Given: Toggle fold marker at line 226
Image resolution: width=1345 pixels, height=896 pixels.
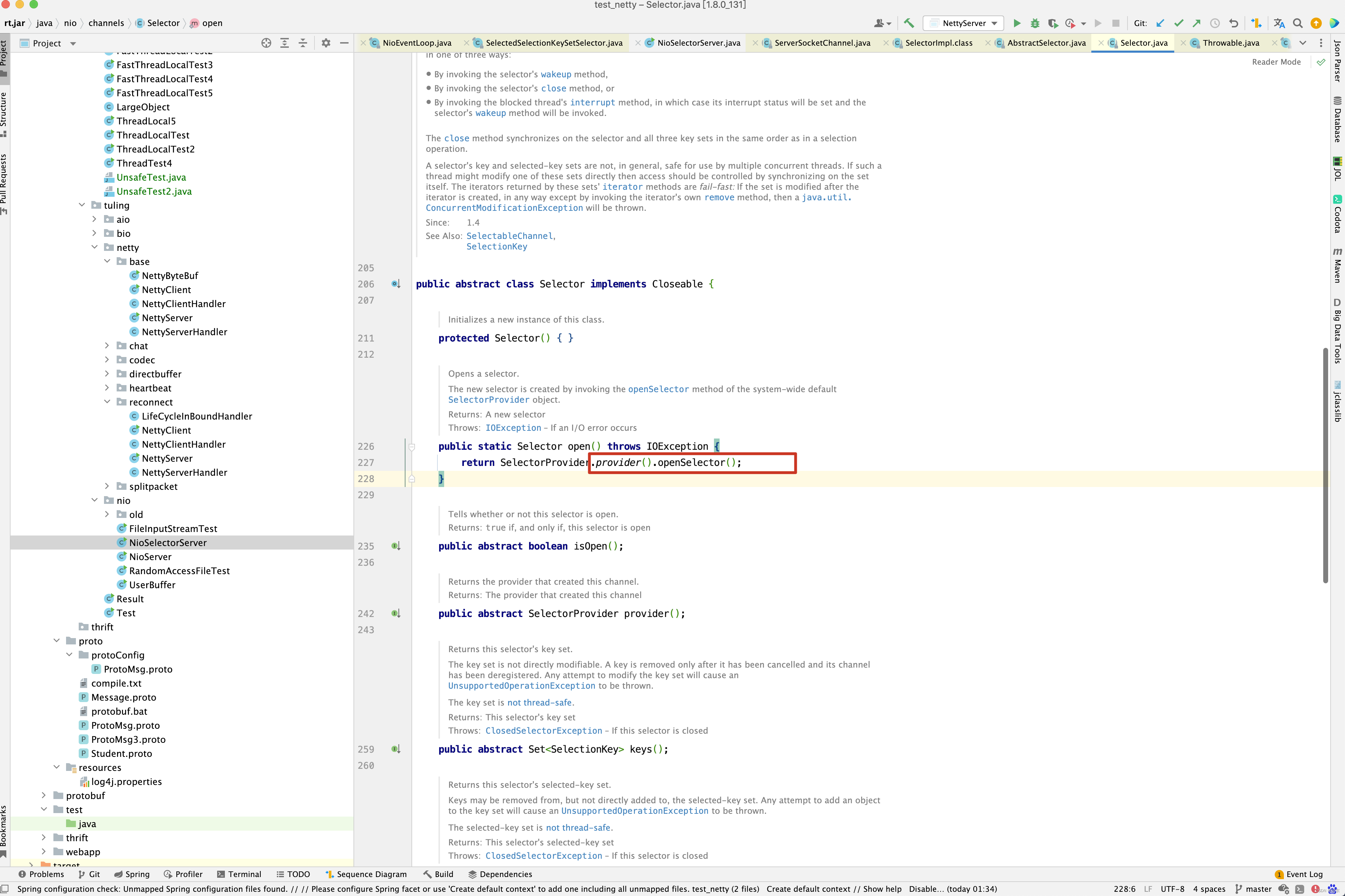Looking at the screenshot, I should click(411, 447).
